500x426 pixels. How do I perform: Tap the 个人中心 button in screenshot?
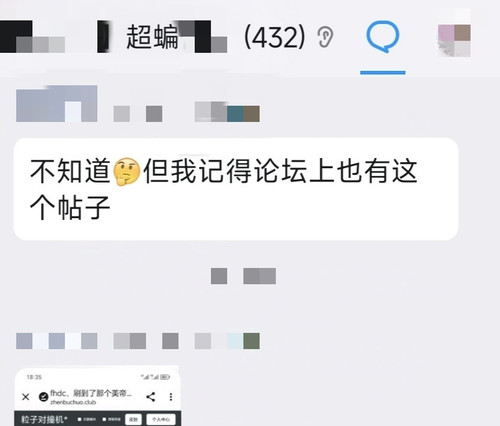coord(161,419)
